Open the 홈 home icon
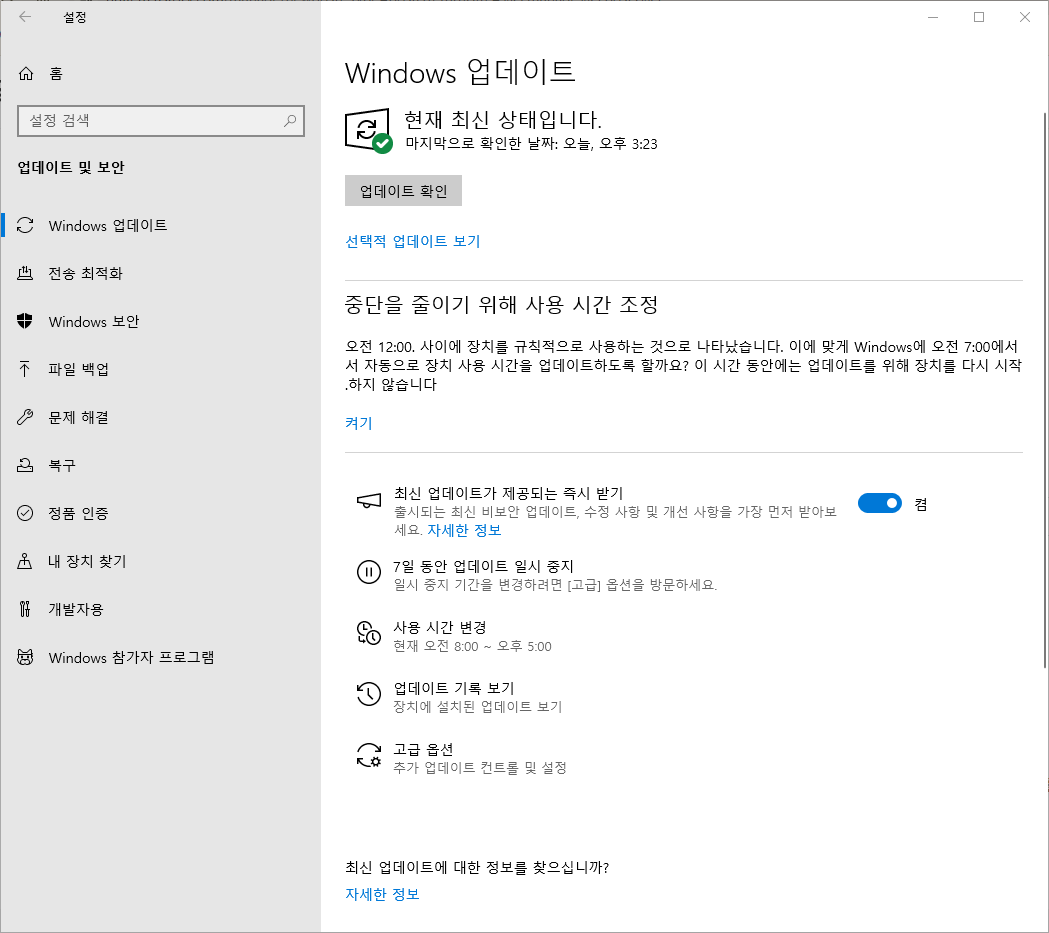1049x933 pixels. pos(25,74)
